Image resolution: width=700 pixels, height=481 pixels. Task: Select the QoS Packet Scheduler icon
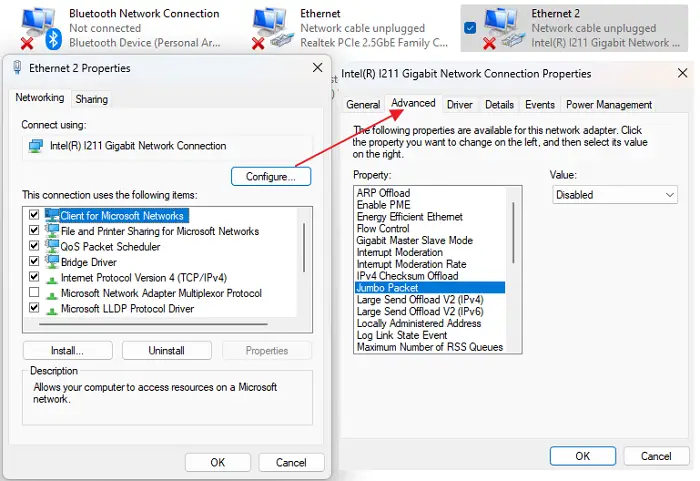[x=52, y=246]
